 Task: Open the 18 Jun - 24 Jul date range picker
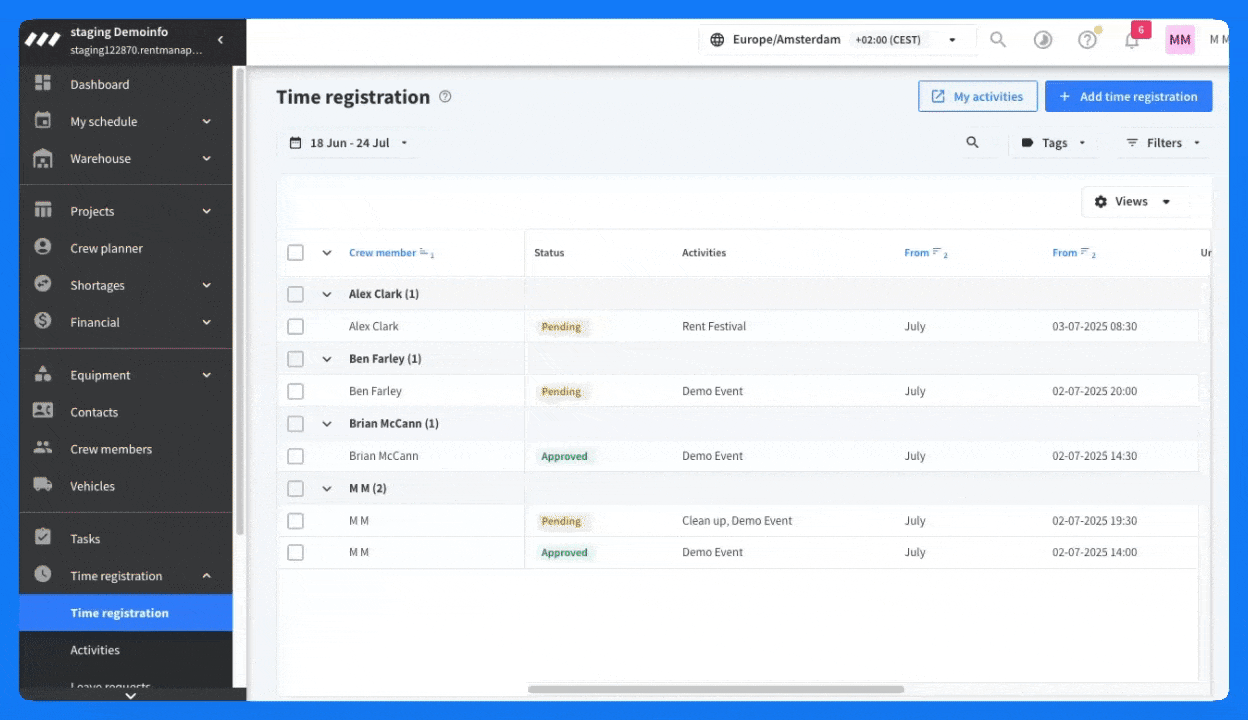tap(349, 143)
